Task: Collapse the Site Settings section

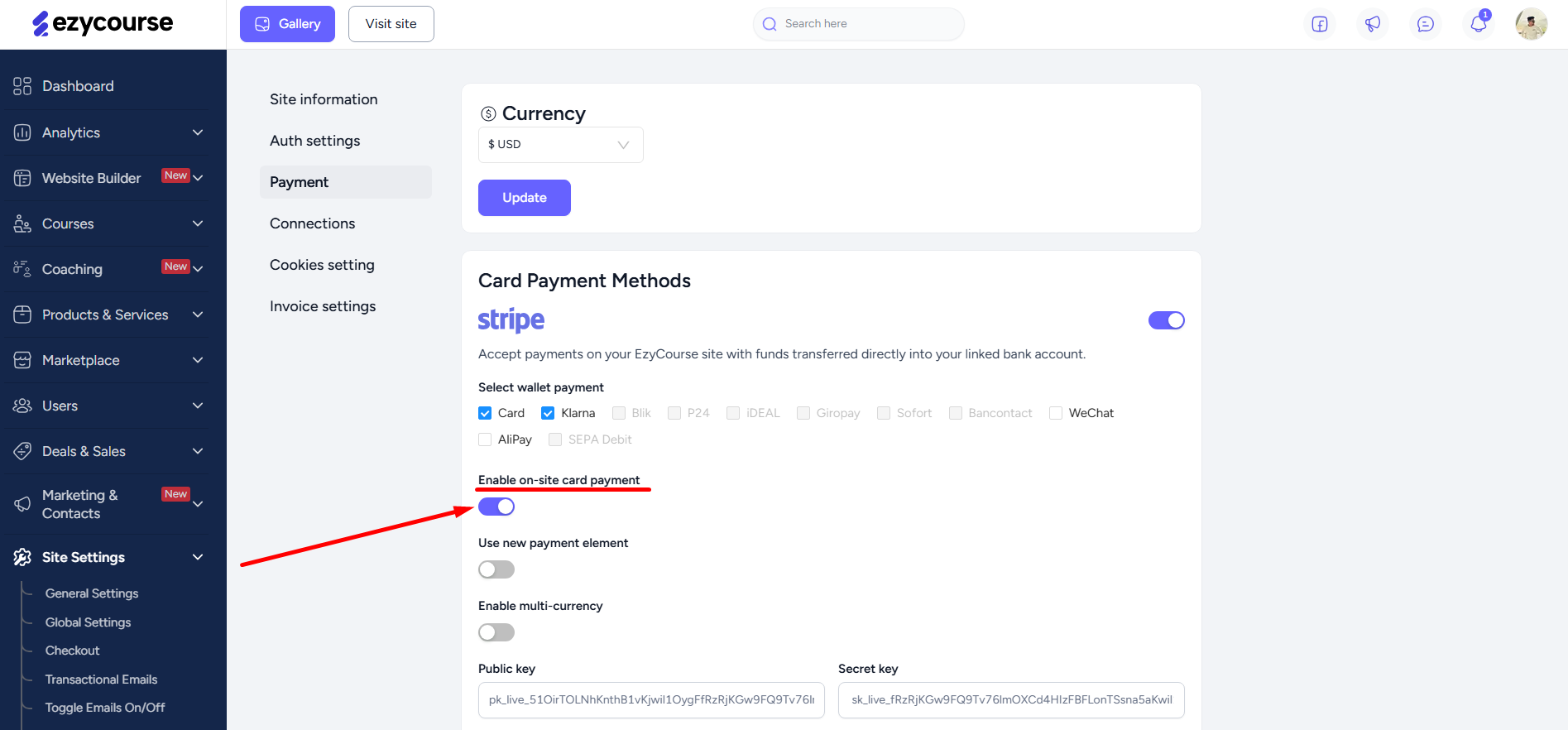Action: [108, 557]
